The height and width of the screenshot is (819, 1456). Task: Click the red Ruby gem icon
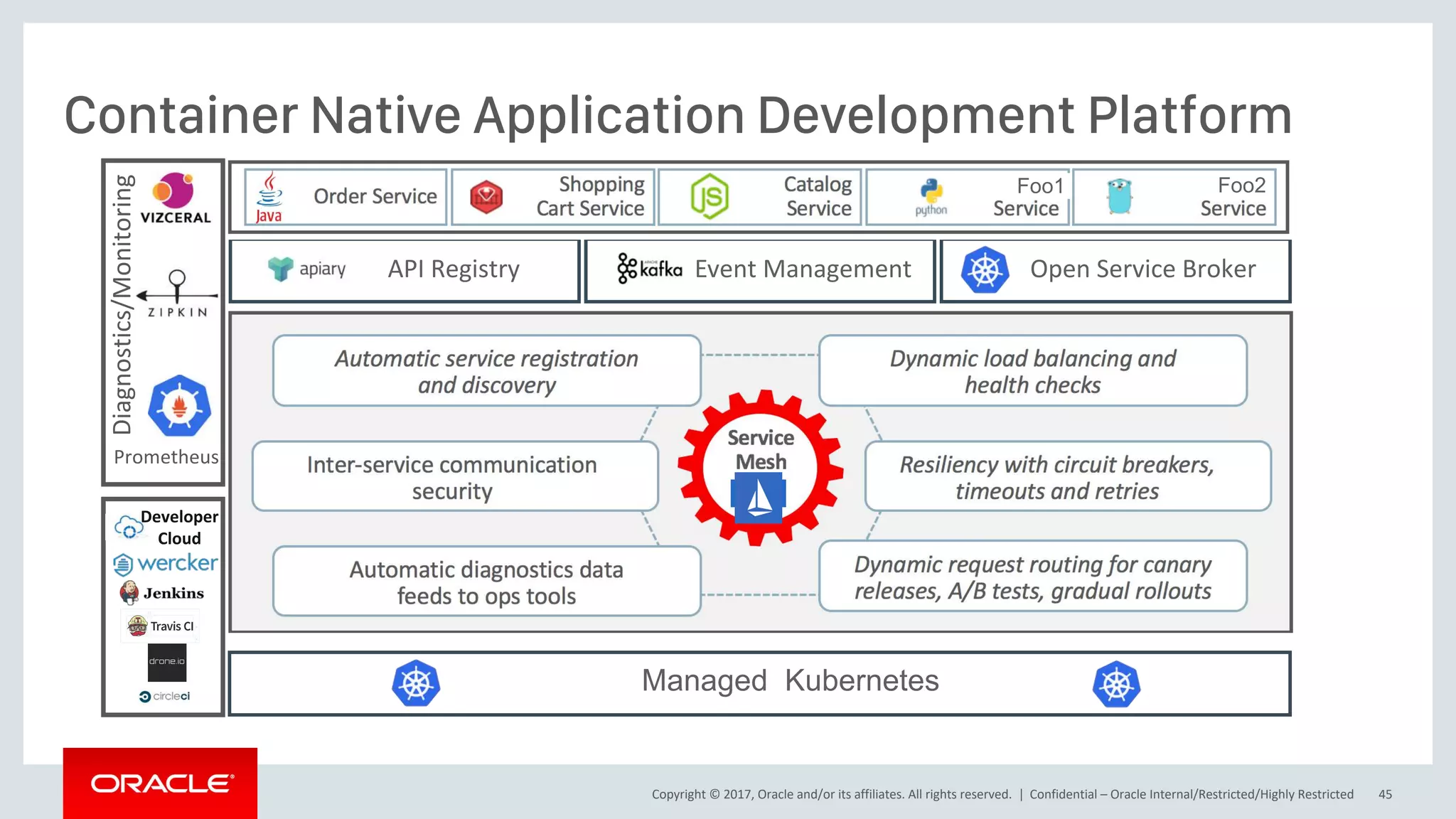pyautogui.click(x=486, y=197)
